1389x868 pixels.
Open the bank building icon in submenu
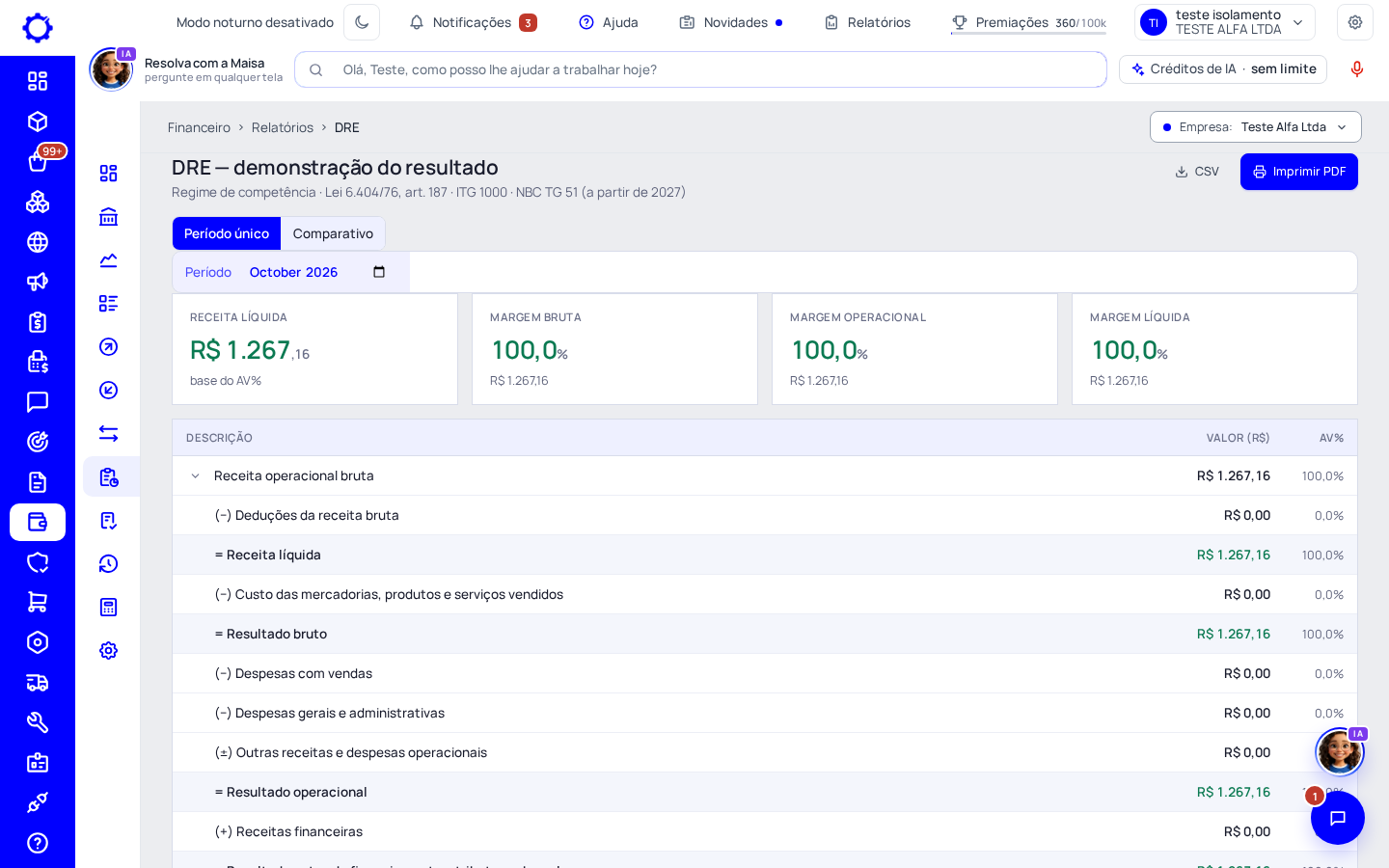point(109,216)
